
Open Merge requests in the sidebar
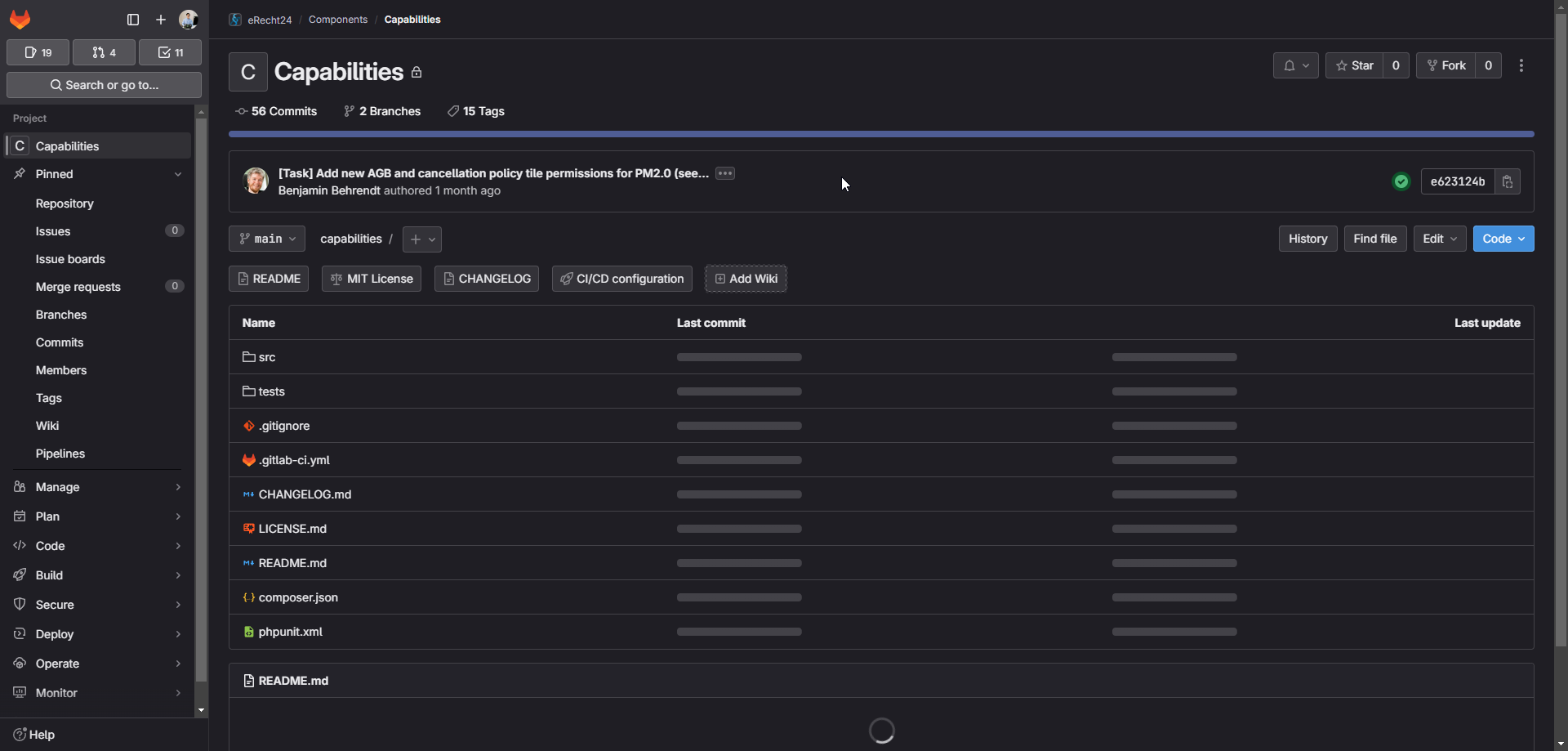click(78, 287)
